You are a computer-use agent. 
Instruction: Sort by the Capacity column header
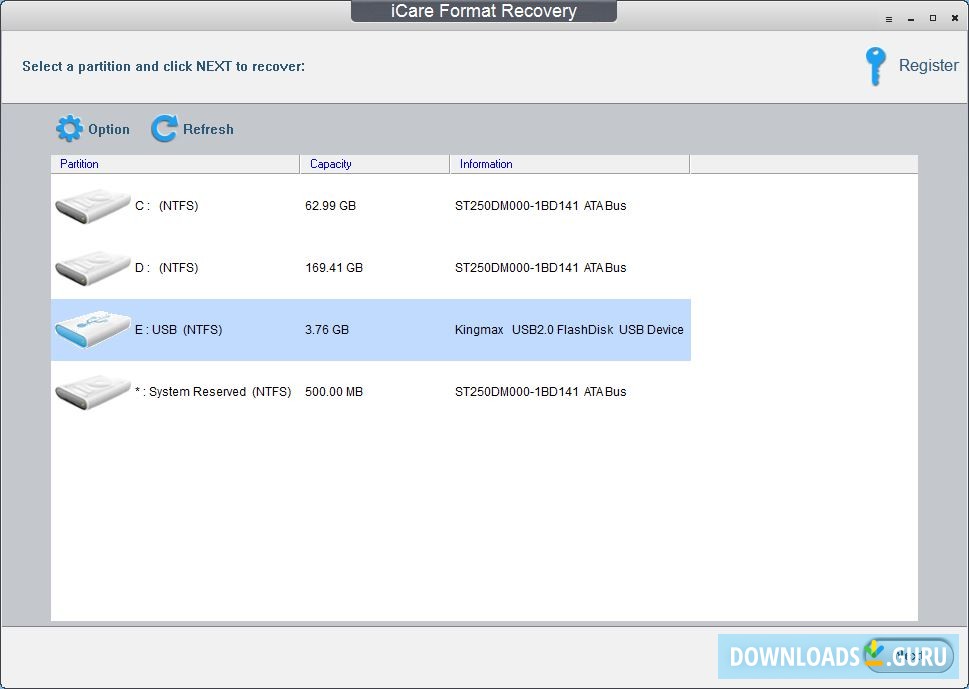(x=374, y=164)
